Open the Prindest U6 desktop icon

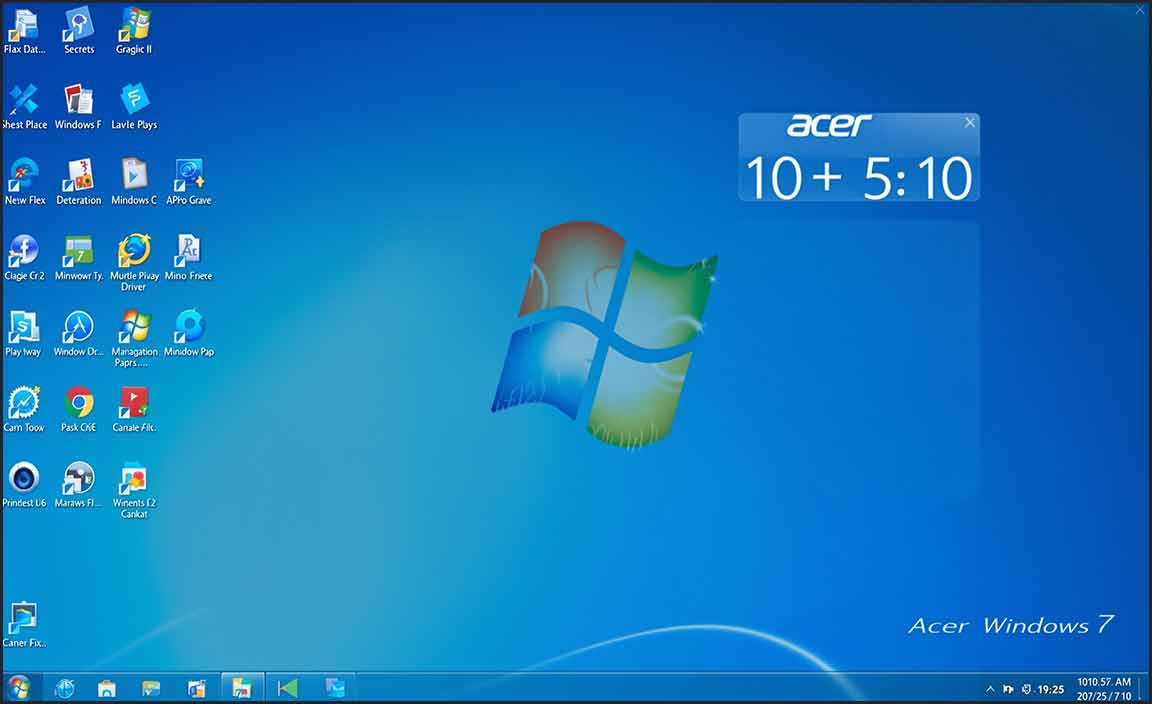tap(24, 484)
